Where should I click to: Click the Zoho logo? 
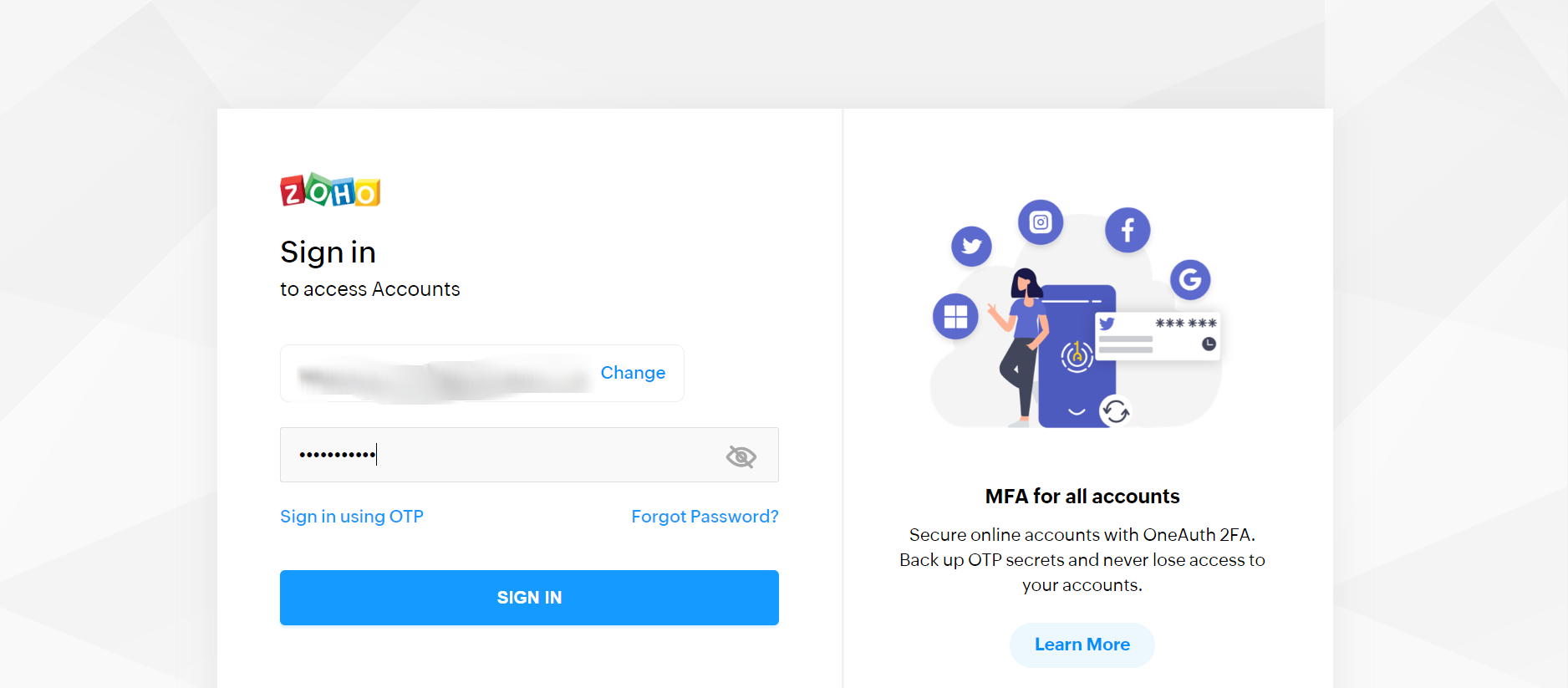click(x=330, y=191)
